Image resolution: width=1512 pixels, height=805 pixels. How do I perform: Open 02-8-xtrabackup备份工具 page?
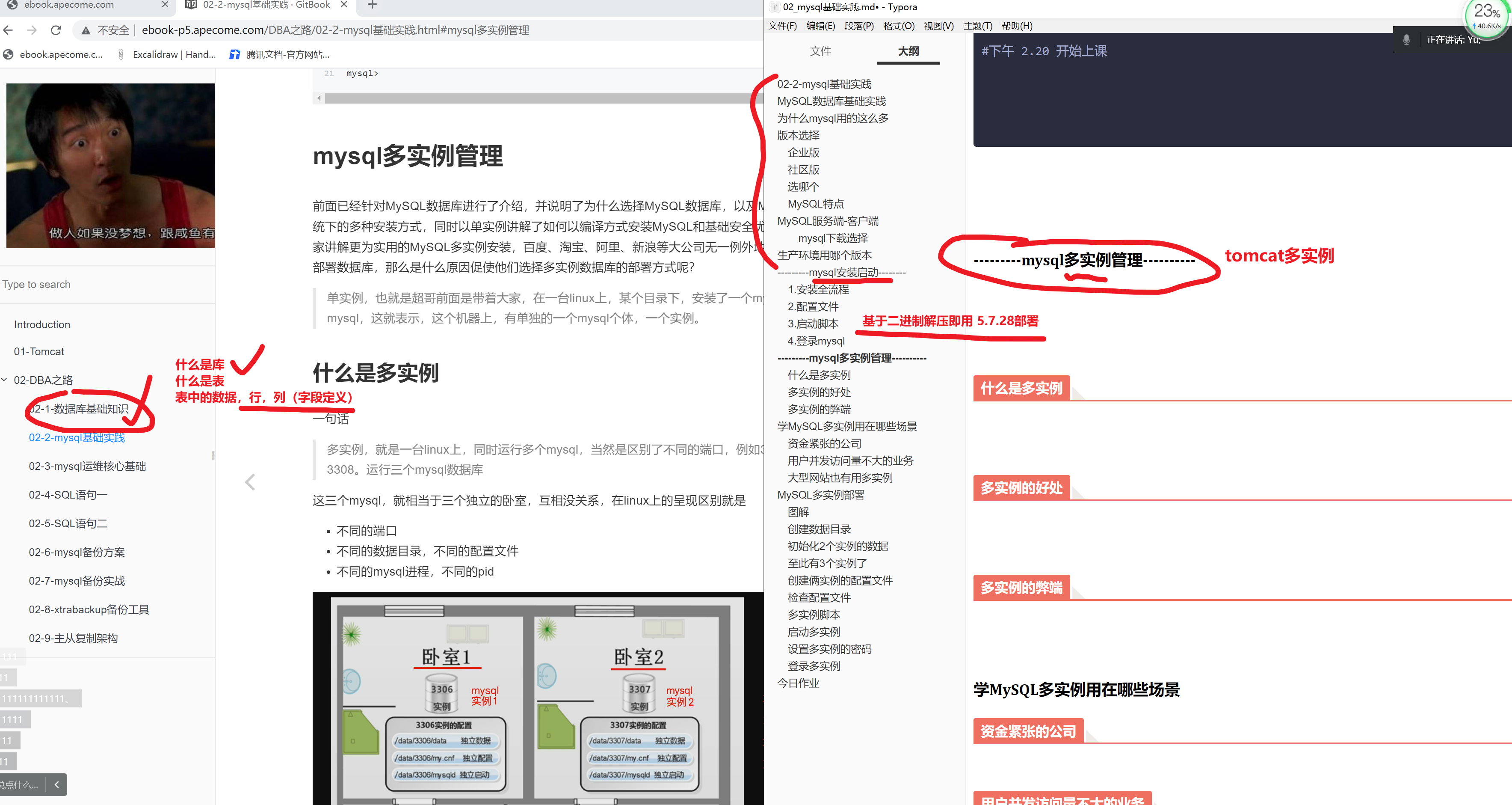[x=89, y=610]
